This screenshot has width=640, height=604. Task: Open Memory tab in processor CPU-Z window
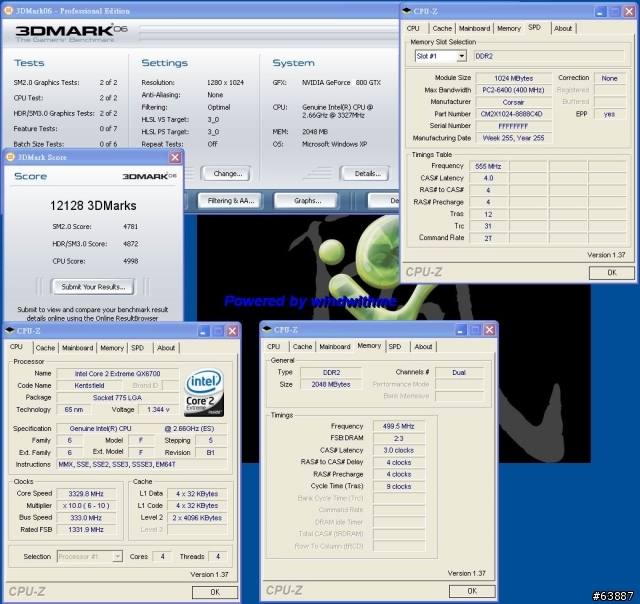coord(112,348)
